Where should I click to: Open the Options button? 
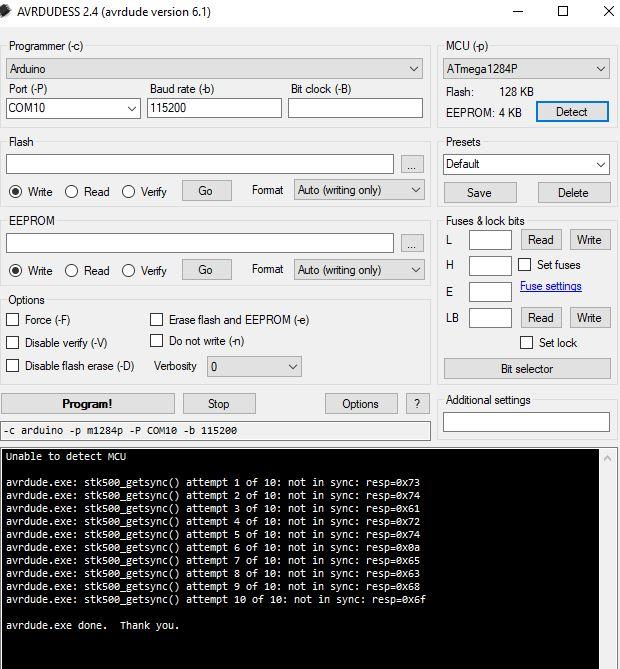361,404
